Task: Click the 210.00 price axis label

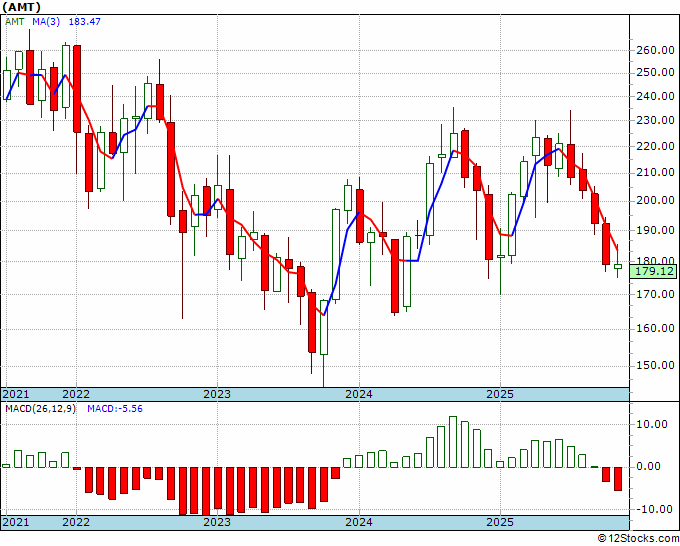Action: click(655, 173)
